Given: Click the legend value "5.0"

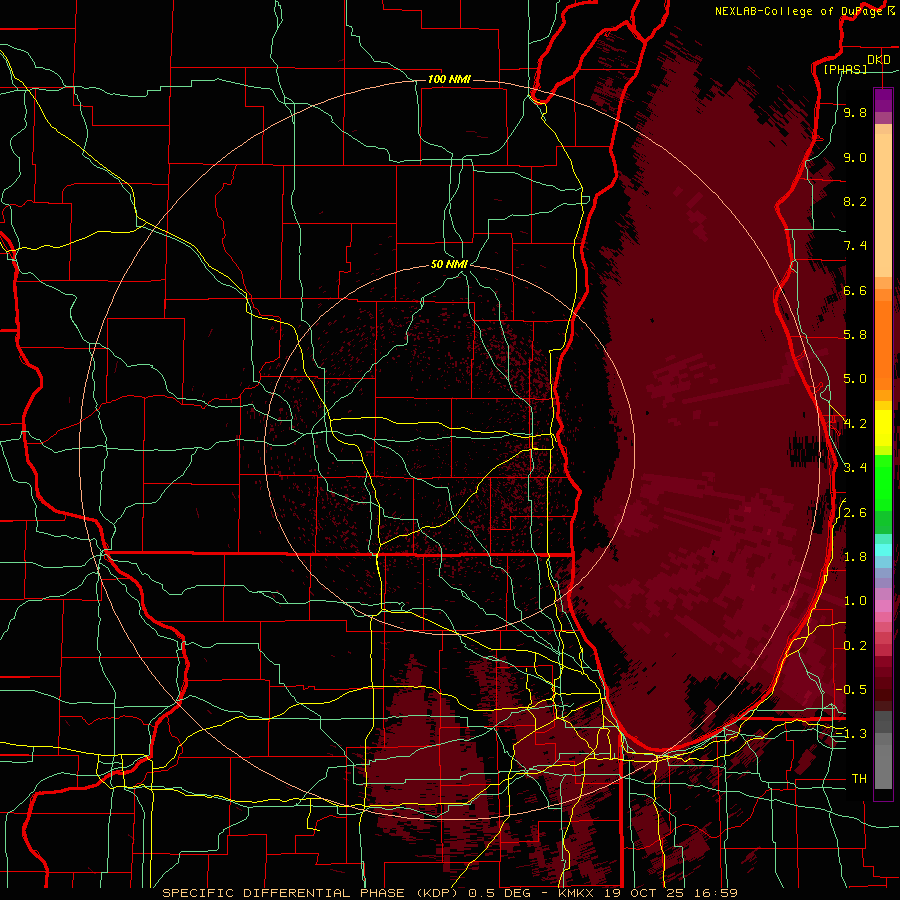Looking at the screenshot, I should click(x=855, y=379).
